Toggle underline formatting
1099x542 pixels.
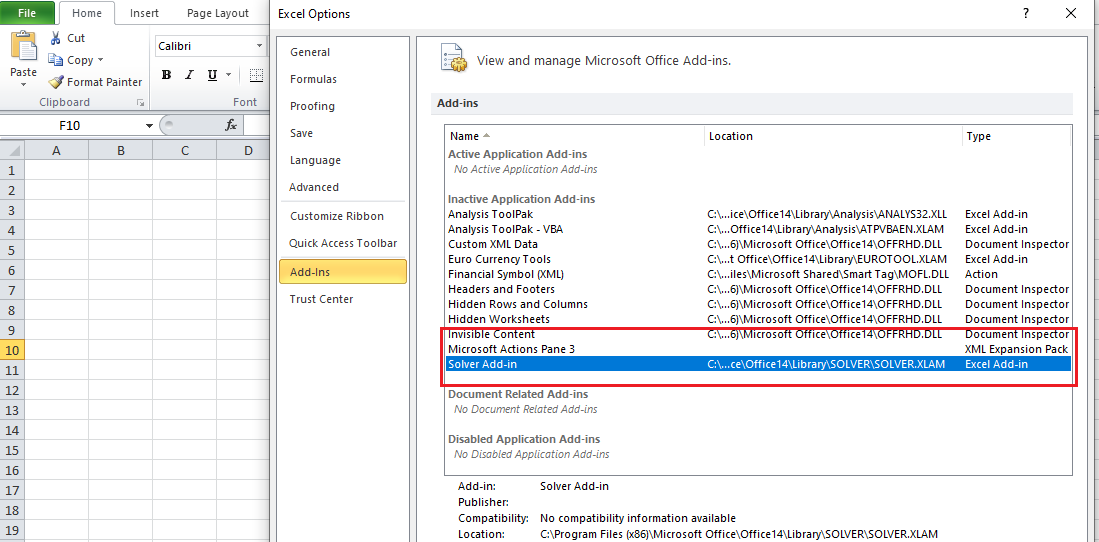coord(212,75)
